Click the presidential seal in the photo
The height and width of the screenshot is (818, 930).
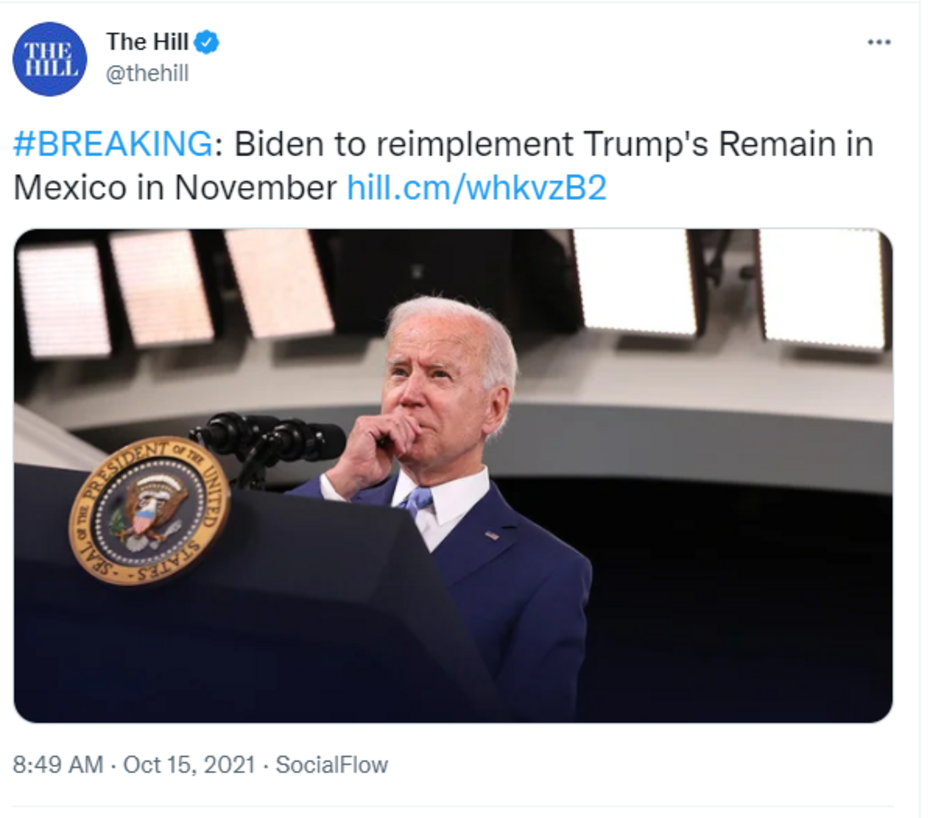tap(149, 511)
